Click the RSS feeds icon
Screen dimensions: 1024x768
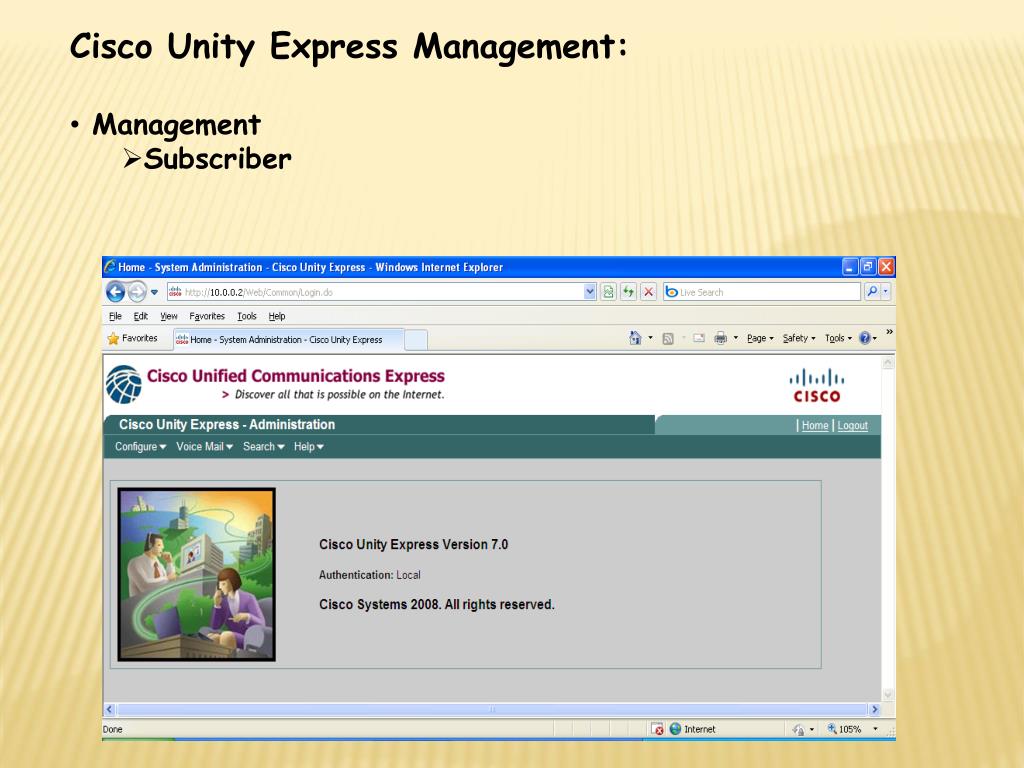(667, 338)
